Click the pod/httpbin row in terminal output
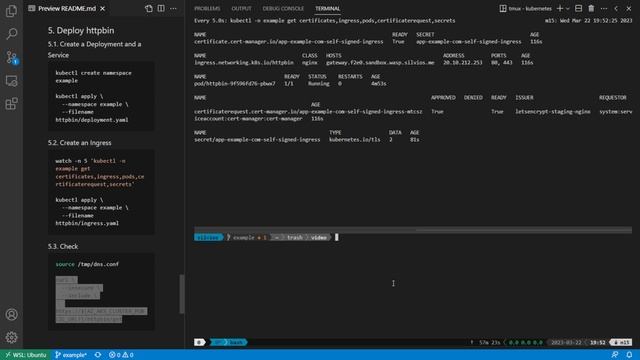 pos(290,84)
